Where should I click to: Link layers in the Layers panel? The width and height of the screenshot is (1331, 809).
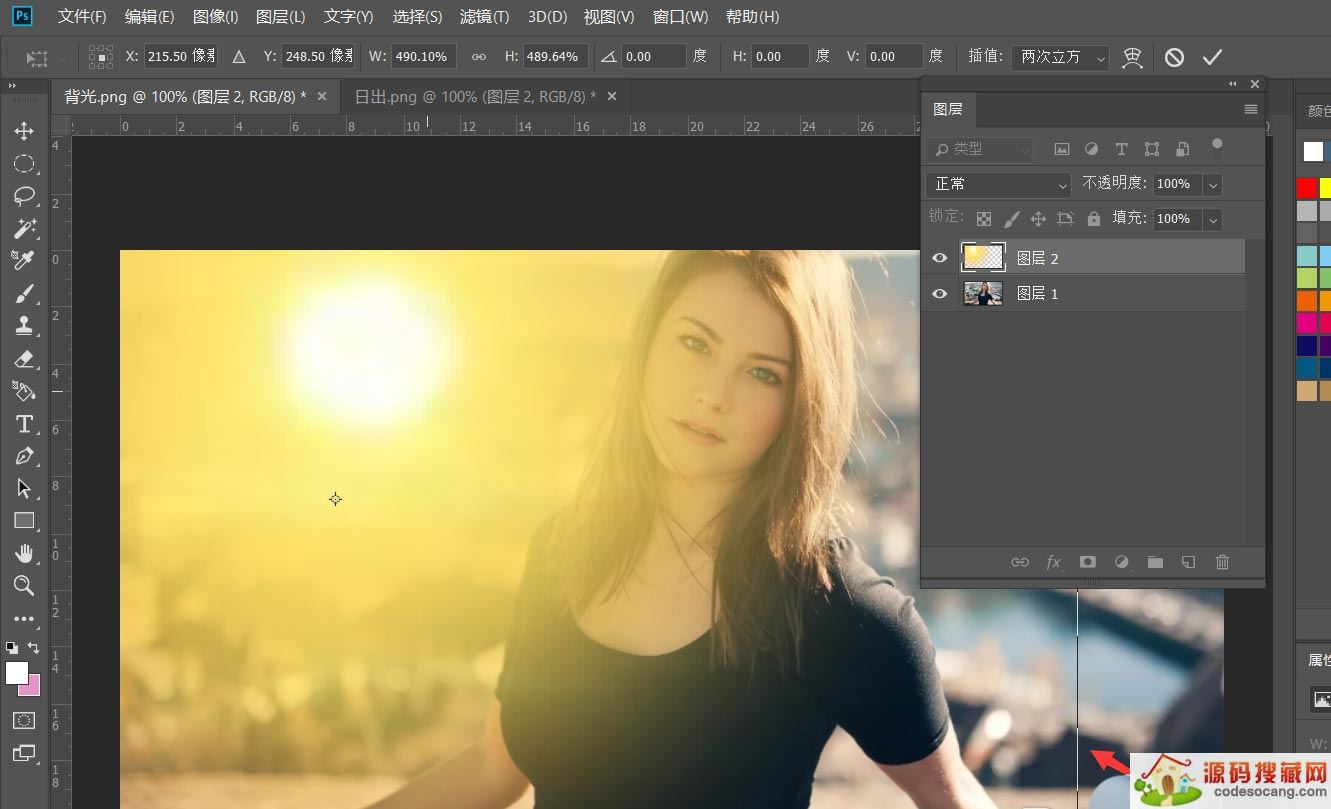pyautogui.click(x=1020, y=562)
